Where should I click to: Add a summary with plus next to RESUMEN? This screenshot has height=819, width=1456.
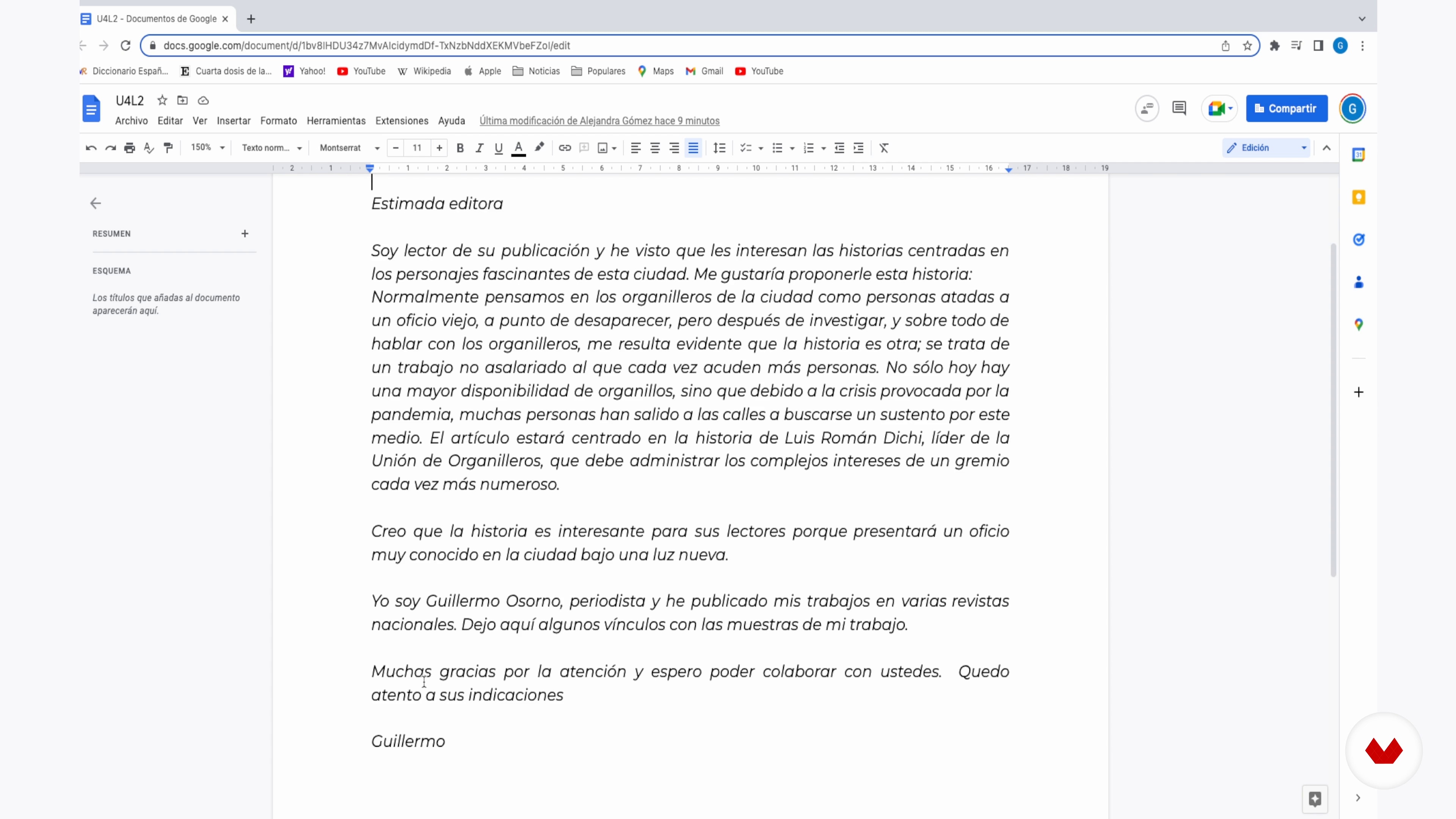coord(245,234)
